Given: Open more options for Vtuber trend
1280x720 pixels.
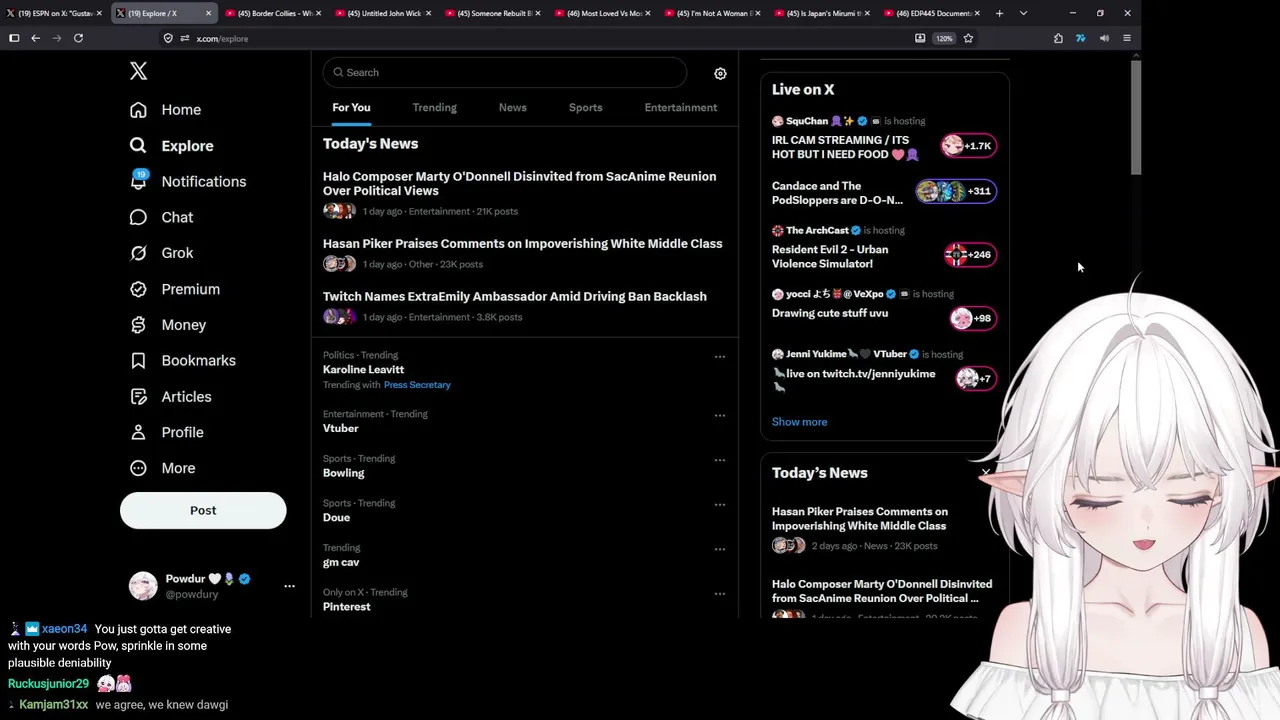Looking at the screenshot, I should tap(719, 415).
